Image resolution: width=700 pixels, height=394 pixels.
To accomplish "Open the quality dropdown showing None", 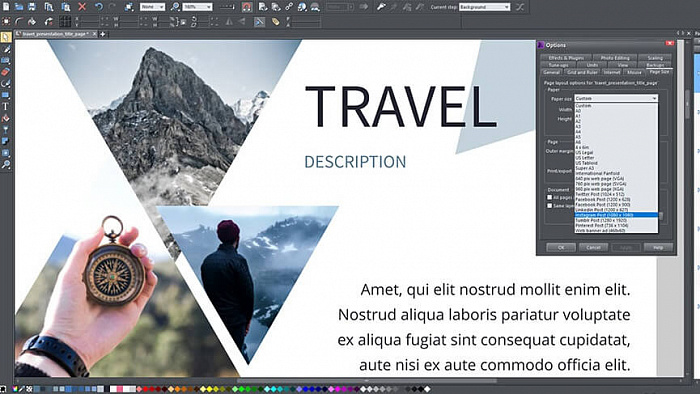I will 152,7.
